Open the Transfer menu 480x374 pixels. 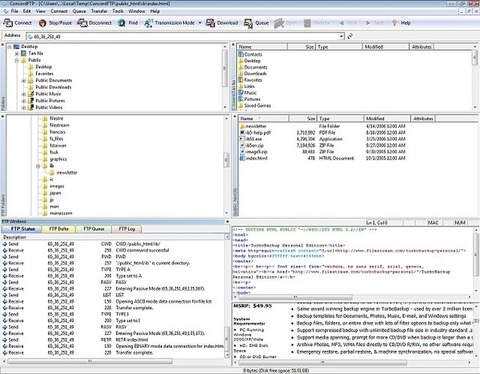pos(99,11)
